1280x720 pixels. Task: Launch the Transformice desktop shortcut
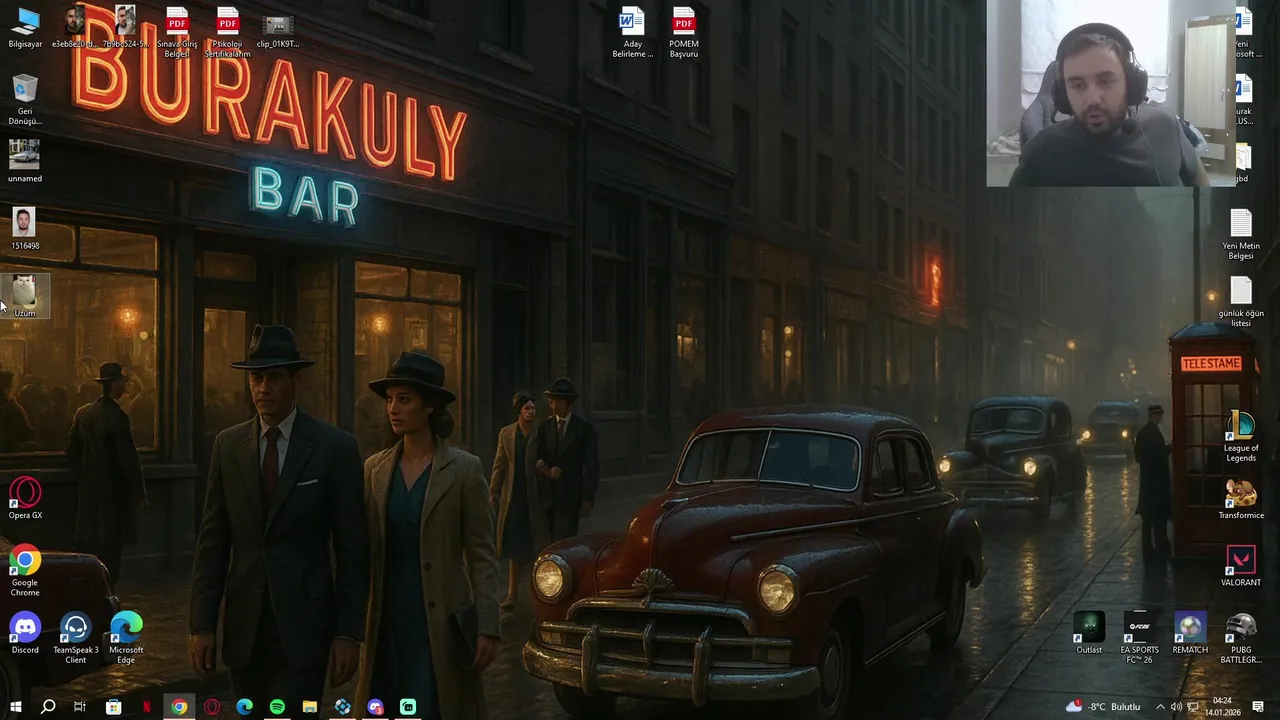click(x=1241, y=498)
